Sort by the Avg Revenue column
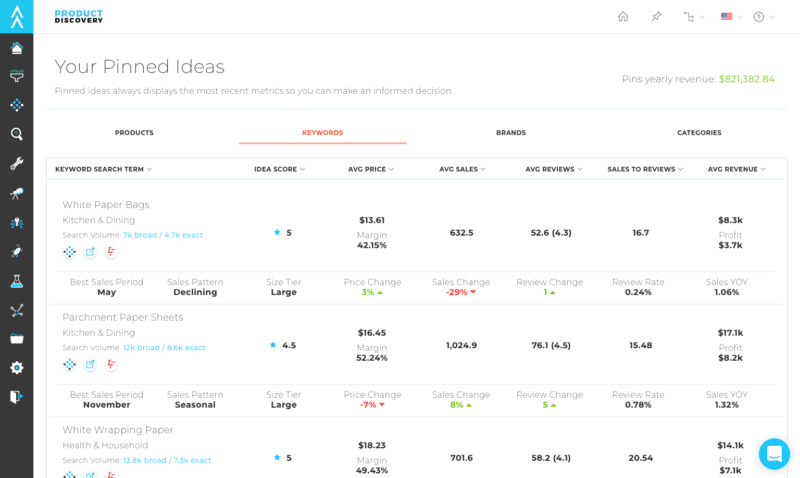 coord(736,170)
